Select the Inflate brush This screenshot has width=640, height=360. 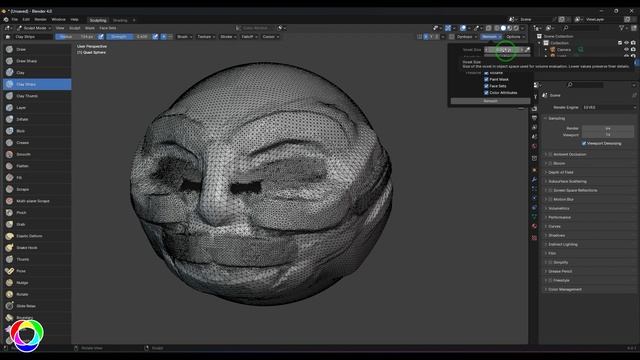pyautogui.click(x=37, y=119)
